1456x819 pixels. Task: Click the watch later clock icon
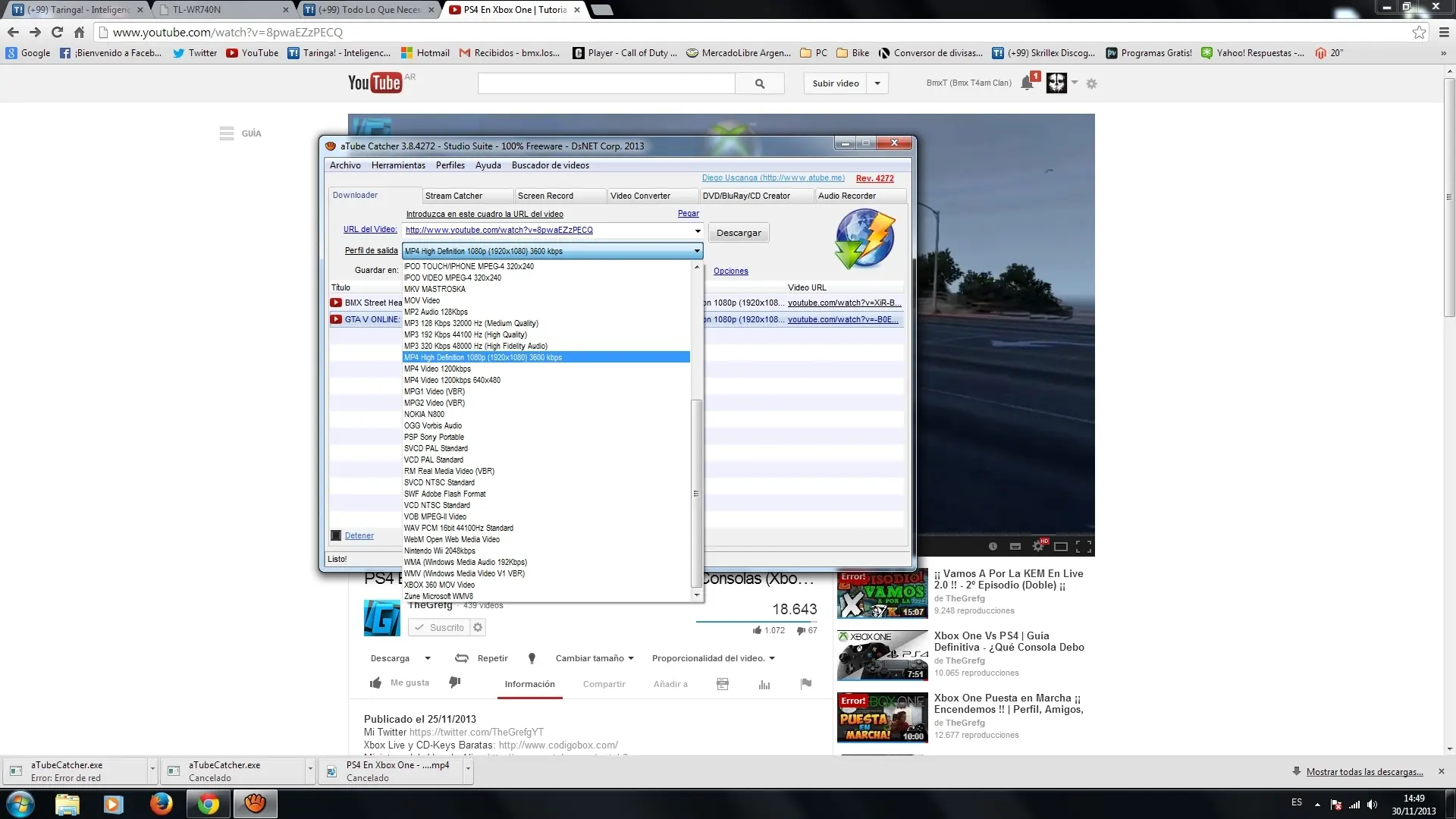pyautogui.click(x=993, y=546)
